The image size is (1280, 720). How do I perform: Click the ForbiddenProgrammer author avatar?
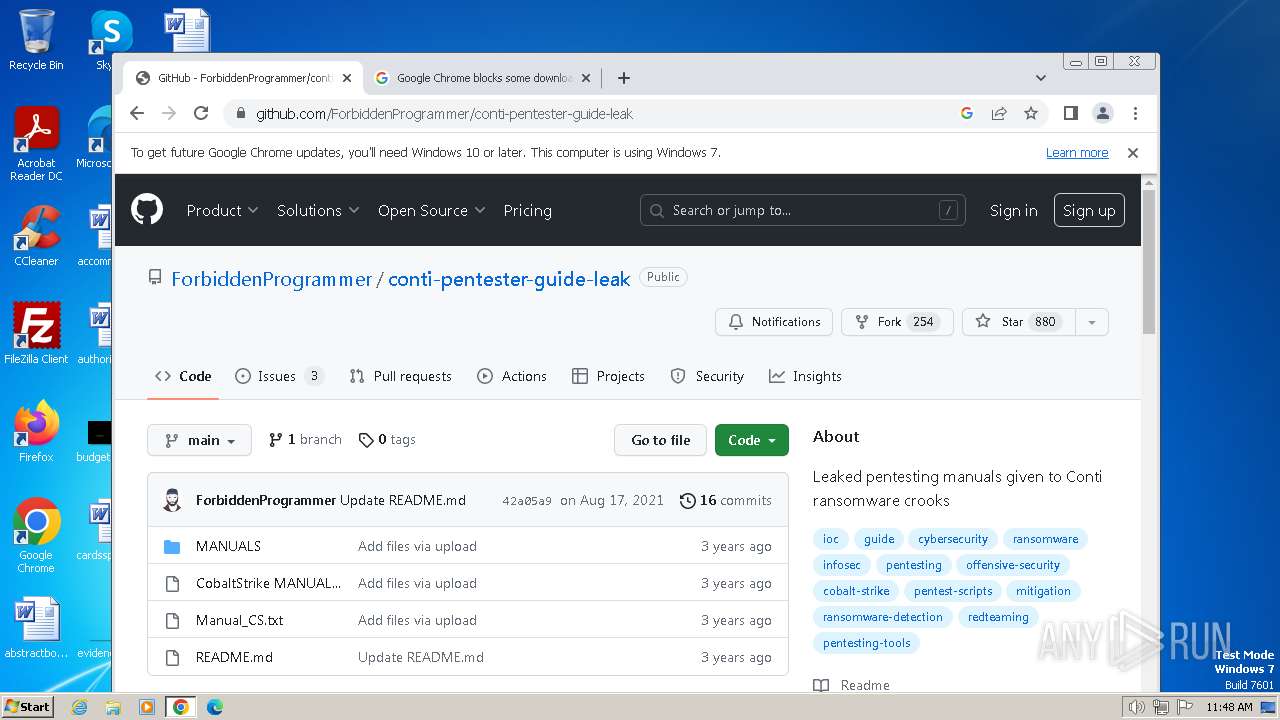[x=172, y=500]
